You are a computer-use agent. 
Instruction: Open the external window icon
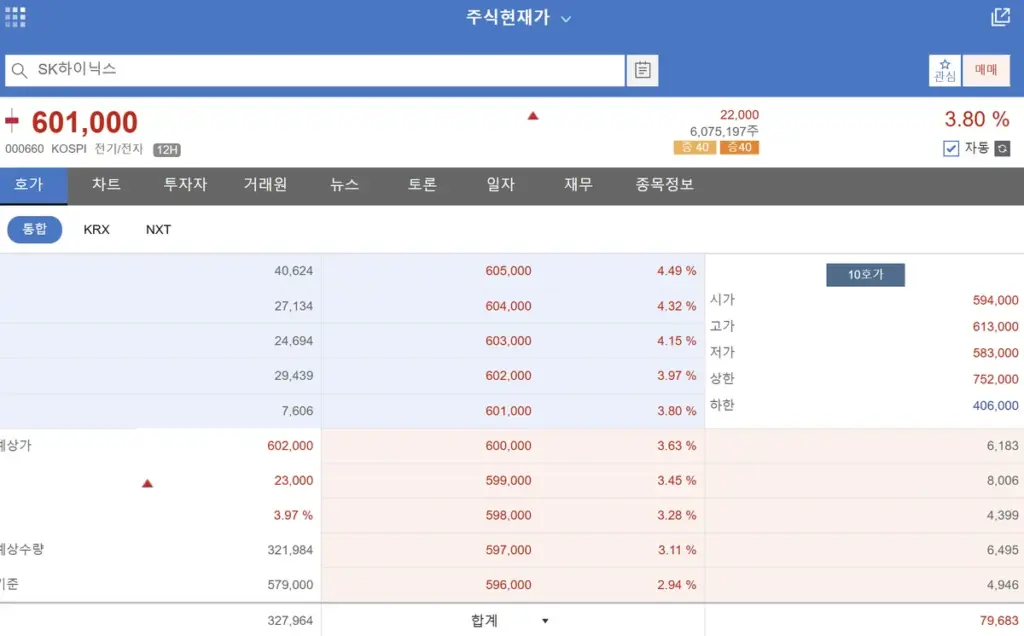pos(1000,17)
